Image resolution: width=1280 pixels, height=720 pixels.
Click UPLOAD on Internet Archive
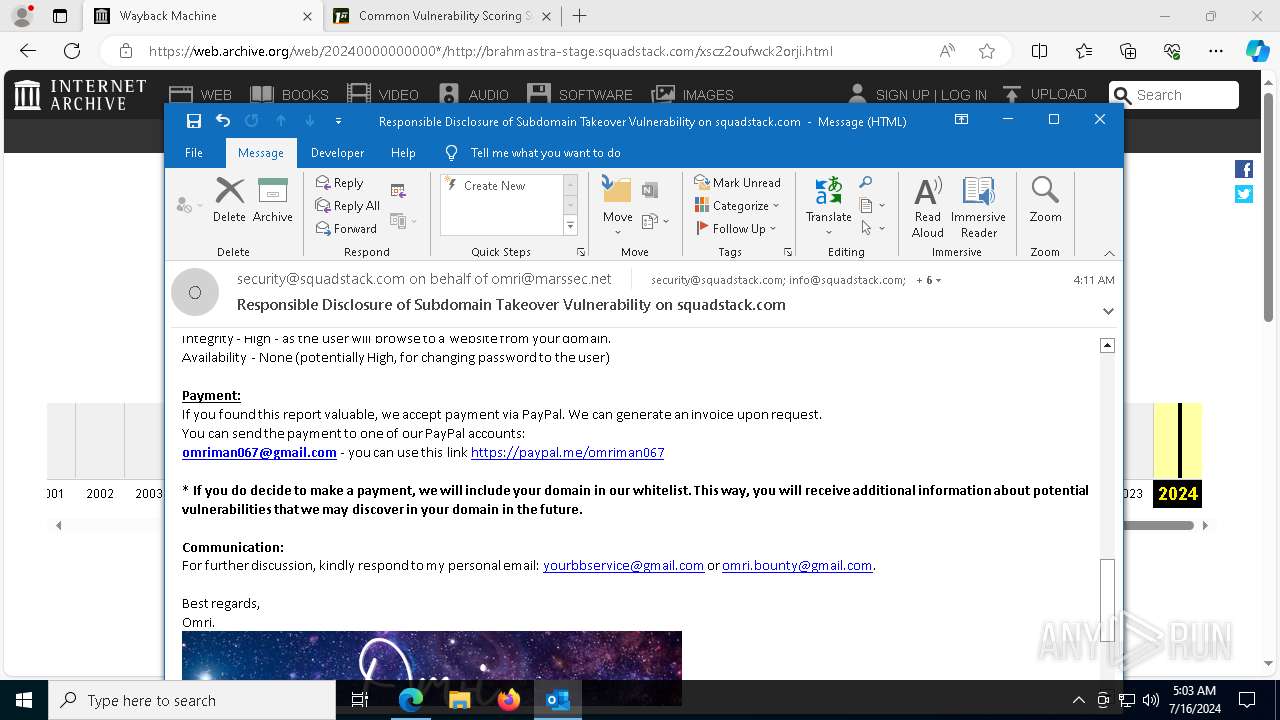(x=1044, y=94)
